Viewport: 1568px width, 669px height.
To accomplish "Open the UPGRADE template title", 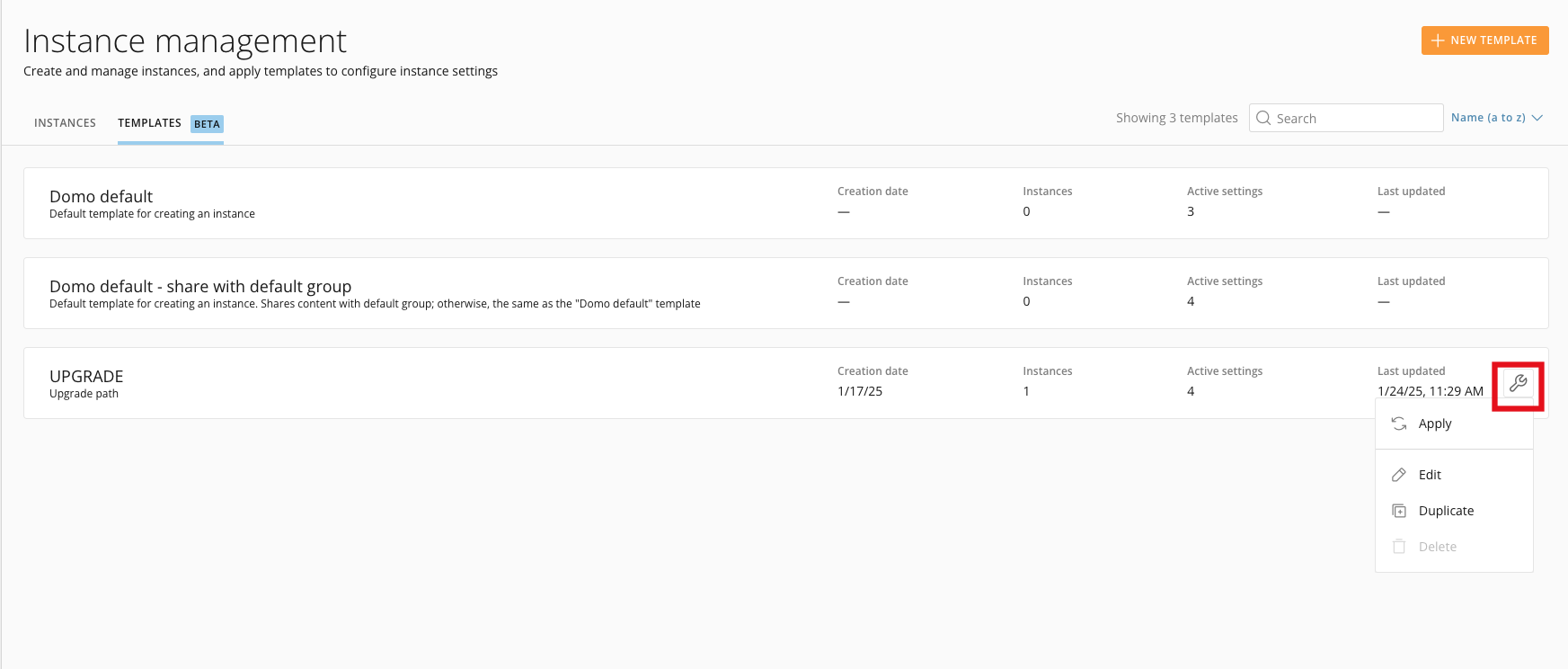I will pos(86,376).
